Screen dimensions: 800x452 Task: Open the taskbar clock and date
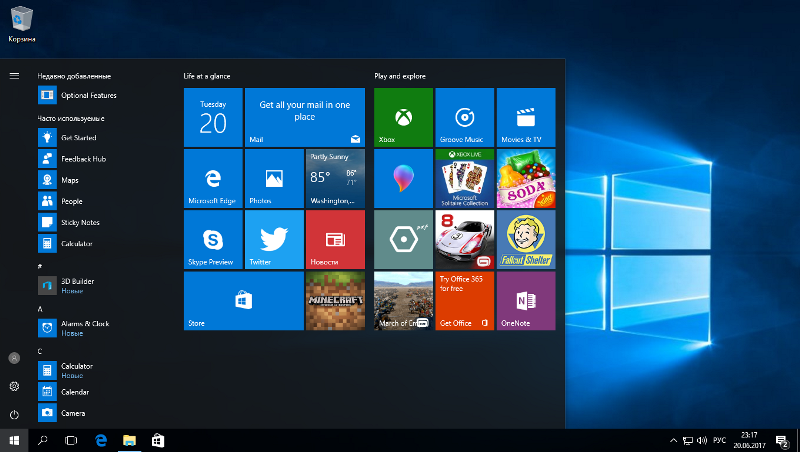point(749,440)
